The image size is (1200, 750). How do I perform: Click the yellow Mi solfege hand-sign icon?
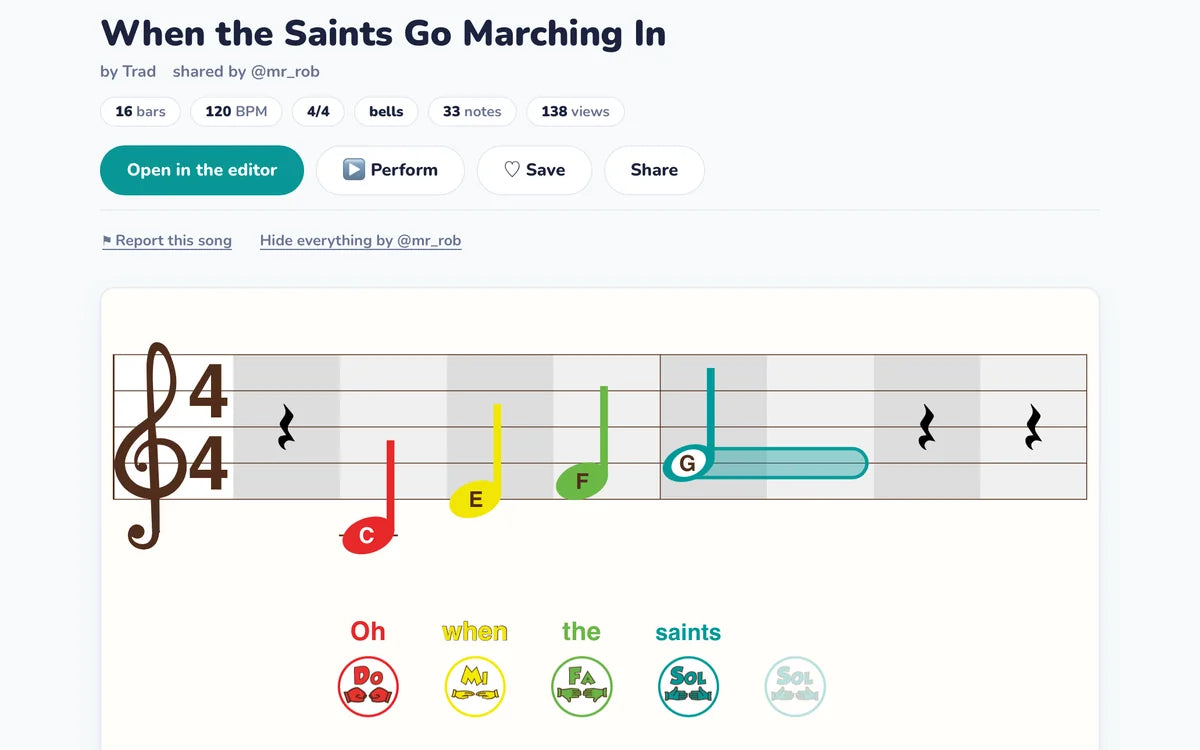coord(475,686)
